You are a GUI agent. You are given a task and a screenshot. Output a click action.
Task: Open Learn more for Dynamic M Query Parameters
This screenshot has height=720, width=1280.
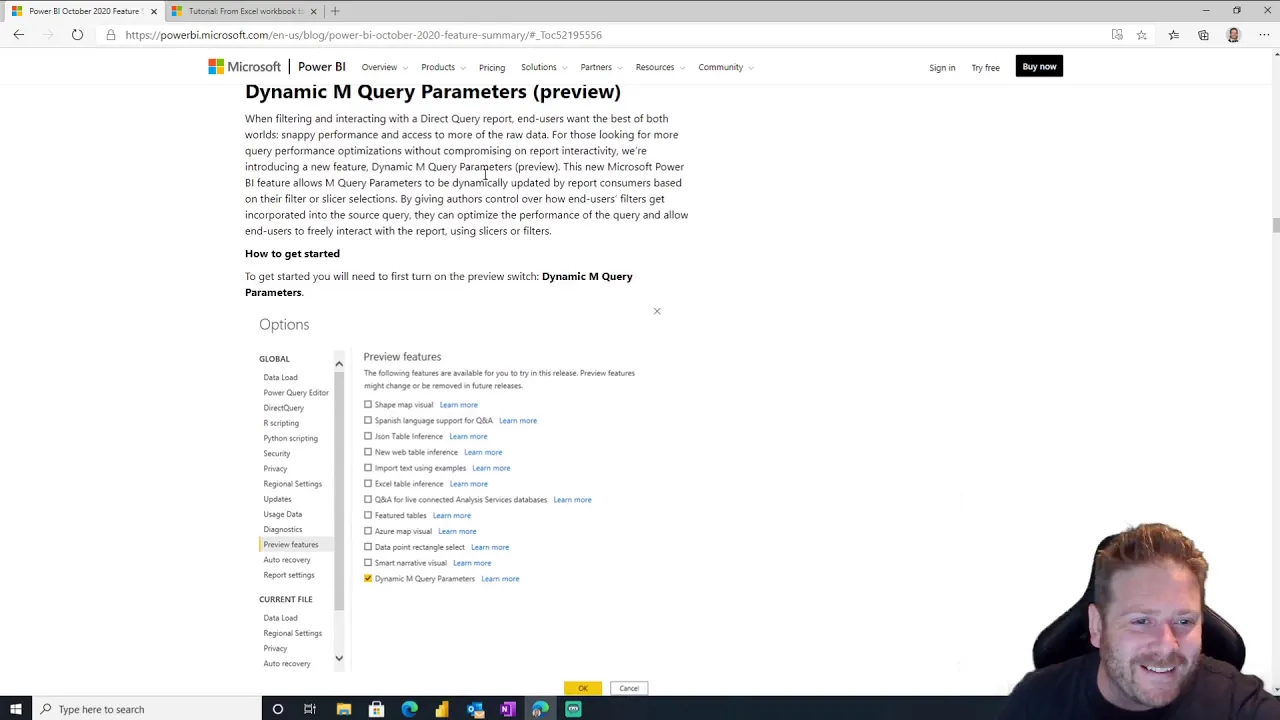click(x=500, y=579)
